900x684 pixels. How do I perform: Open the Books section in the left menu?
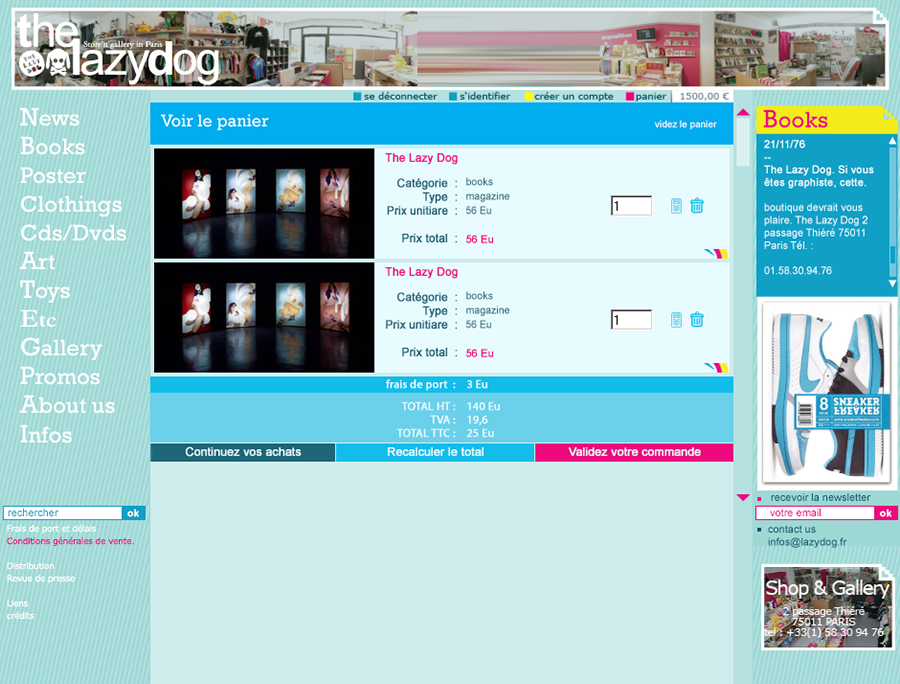pyautogui.click(x=53, y=146)
